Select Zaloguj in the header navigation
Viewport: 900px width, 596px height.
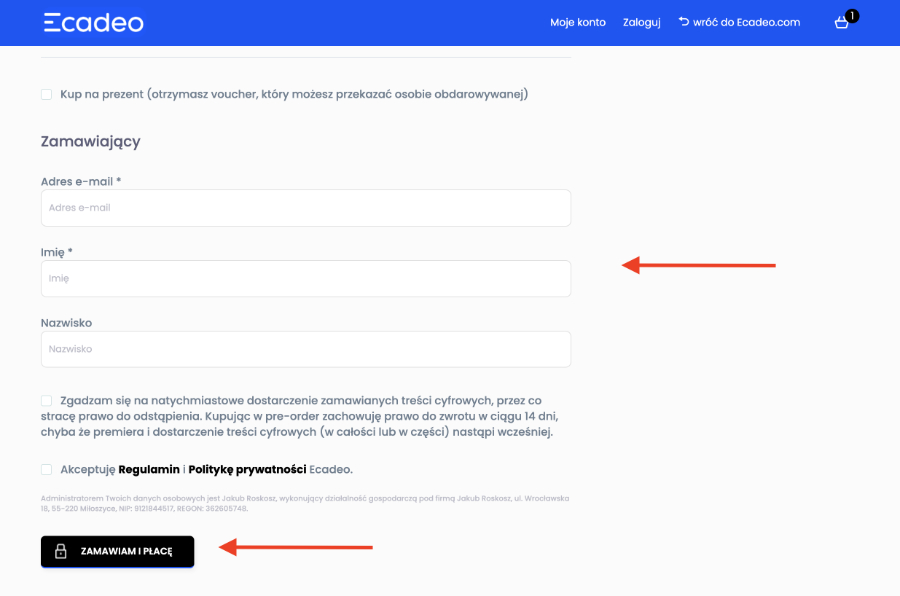tap(641, 22)
